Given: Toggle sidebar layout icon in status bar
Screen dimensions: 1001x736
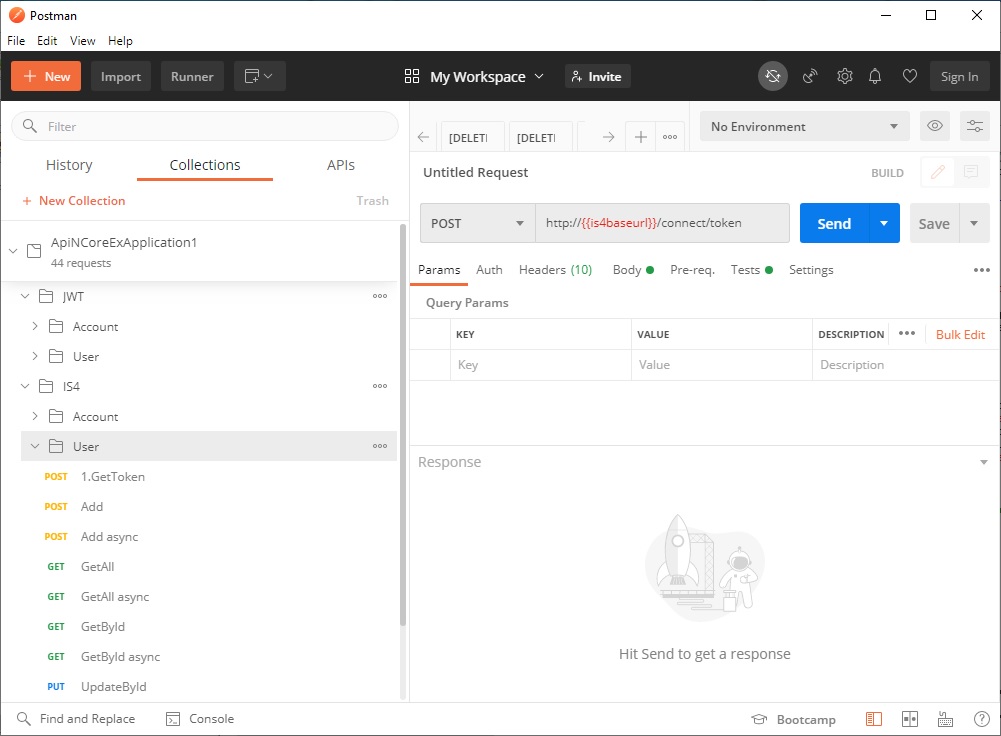Looking at the screenshot, I should click(873, 719).
